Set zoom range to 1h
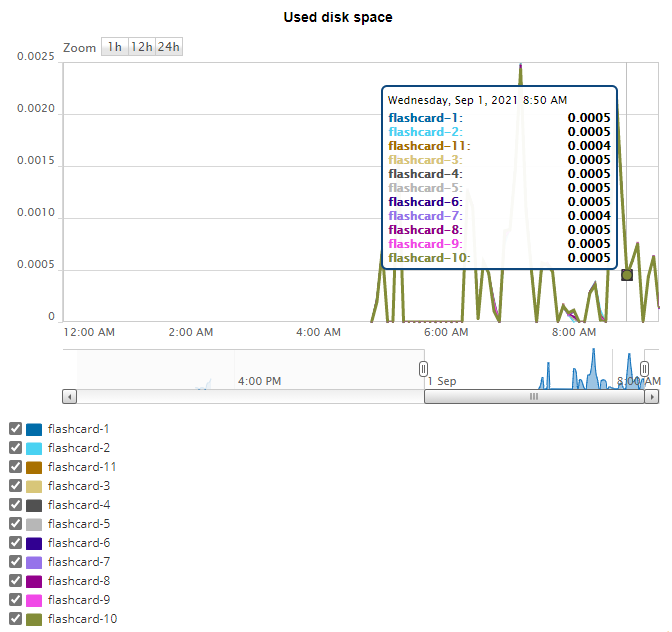 tap(114, 47)
